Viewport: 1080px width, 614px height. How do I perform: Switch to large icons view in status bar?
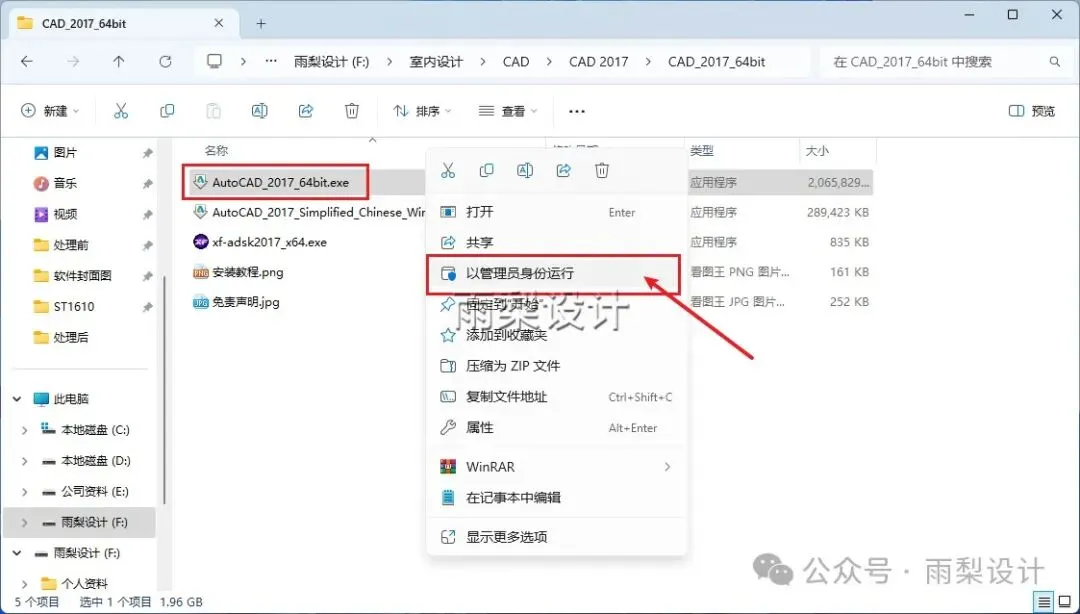pyautogui.click(x=1065, y=602)
